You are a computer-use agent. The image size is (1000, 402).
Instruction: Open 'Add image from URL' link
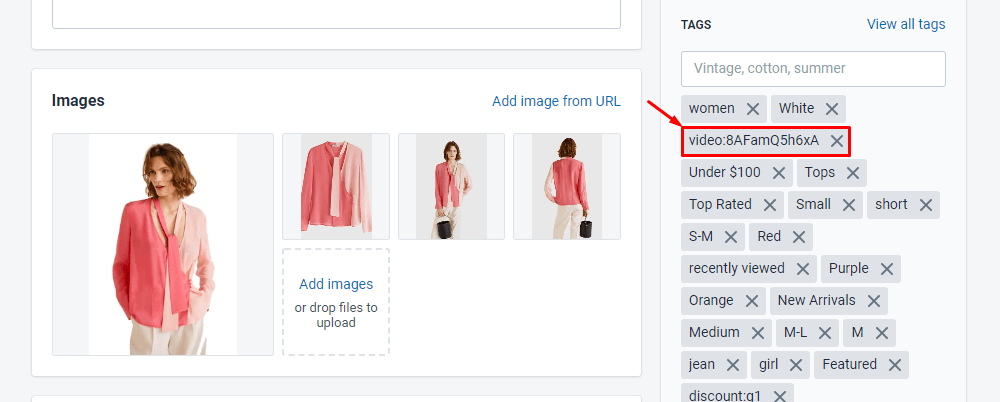point(556,101)
